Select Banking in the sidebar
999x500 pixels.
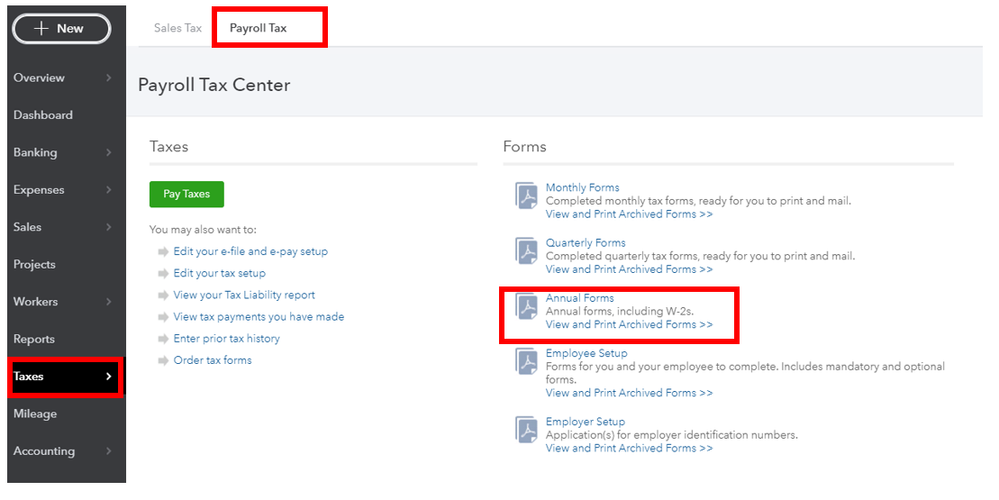tap(35, 152)
